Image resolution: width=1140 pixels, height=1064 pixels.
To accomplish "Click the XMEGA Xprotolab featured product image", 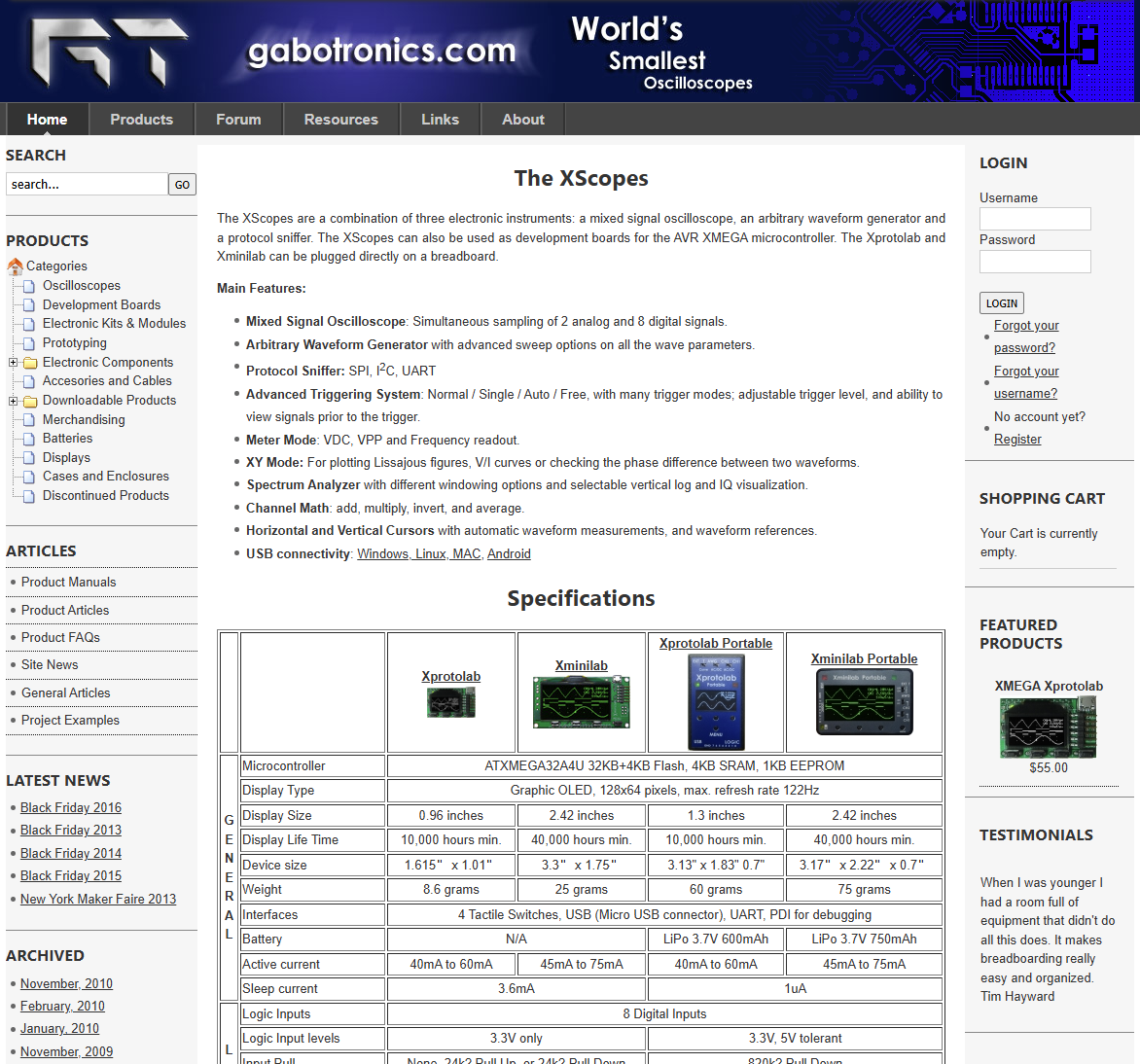I will click(1048, 726).
